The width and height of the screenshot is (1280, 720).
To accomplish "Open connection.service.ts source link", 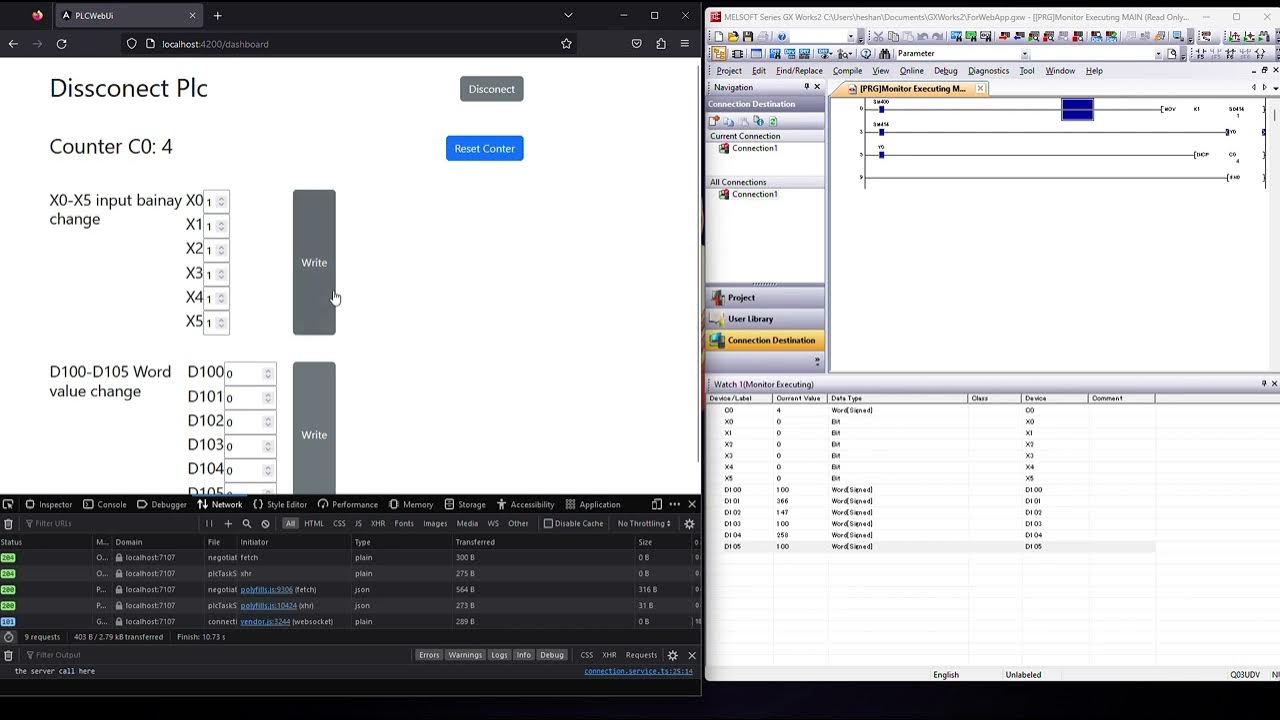I will click(638, 671).
